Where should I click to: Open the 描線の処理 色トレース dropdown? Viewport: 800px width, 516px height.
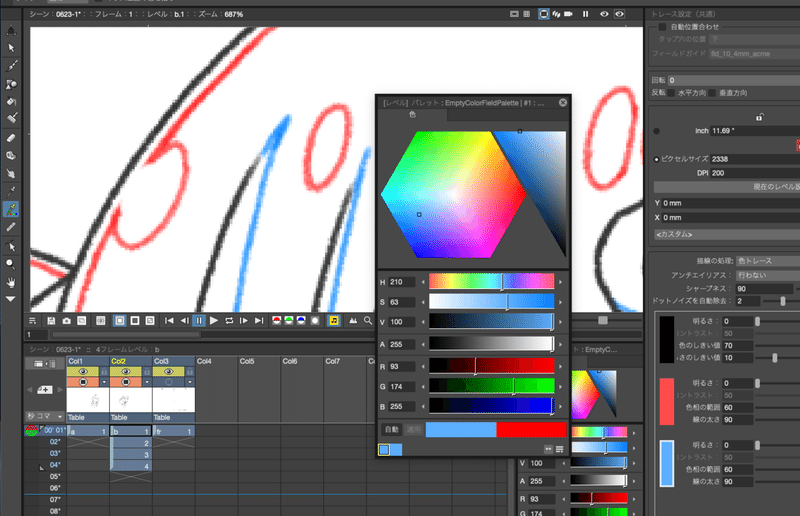(768, 261)
